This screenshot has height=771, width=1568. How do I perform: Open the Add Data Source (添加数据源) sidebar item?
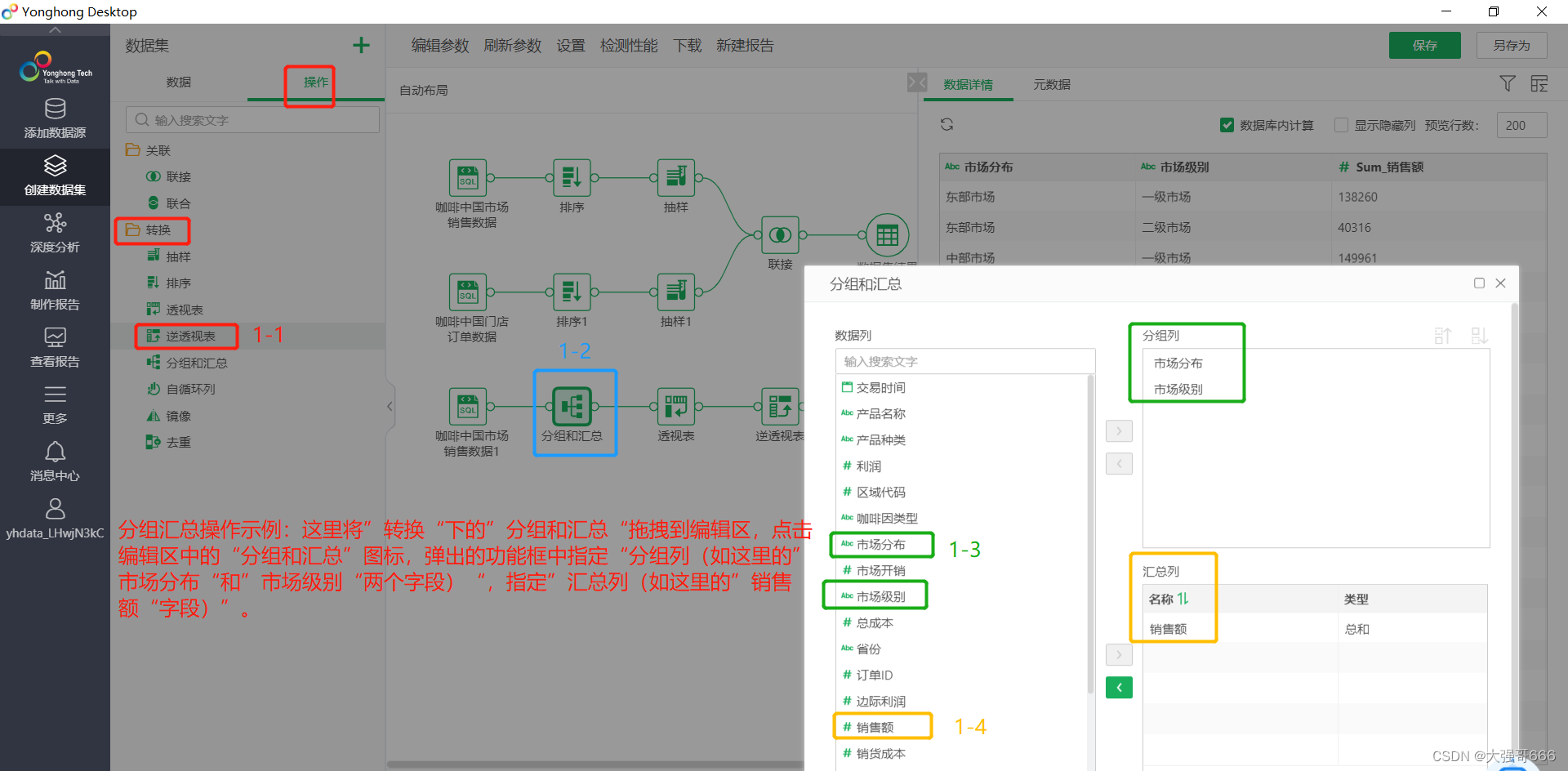pyautogui.click(x=55, y=119)
